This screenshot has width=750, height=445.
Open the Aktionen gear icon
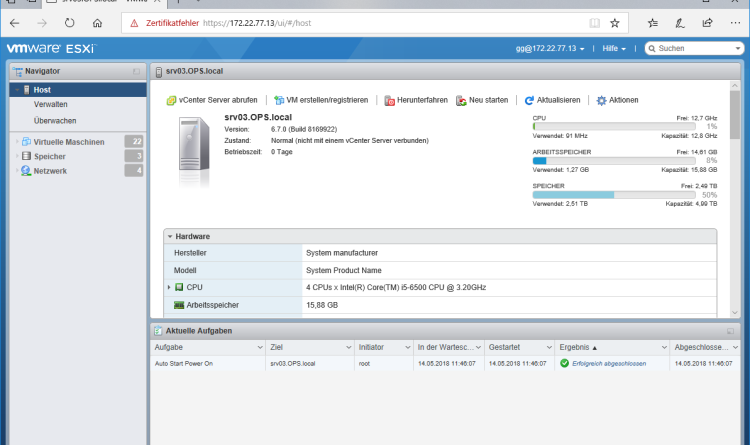tap(601, 100)
